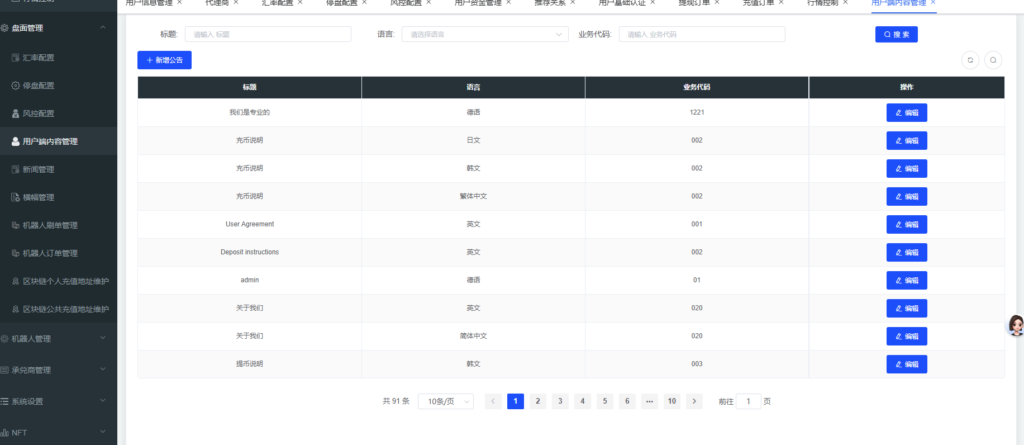The image size is (1024, 445).
Task: Edit the 关于我们 简体中文 row
Action: click(906, 336)
